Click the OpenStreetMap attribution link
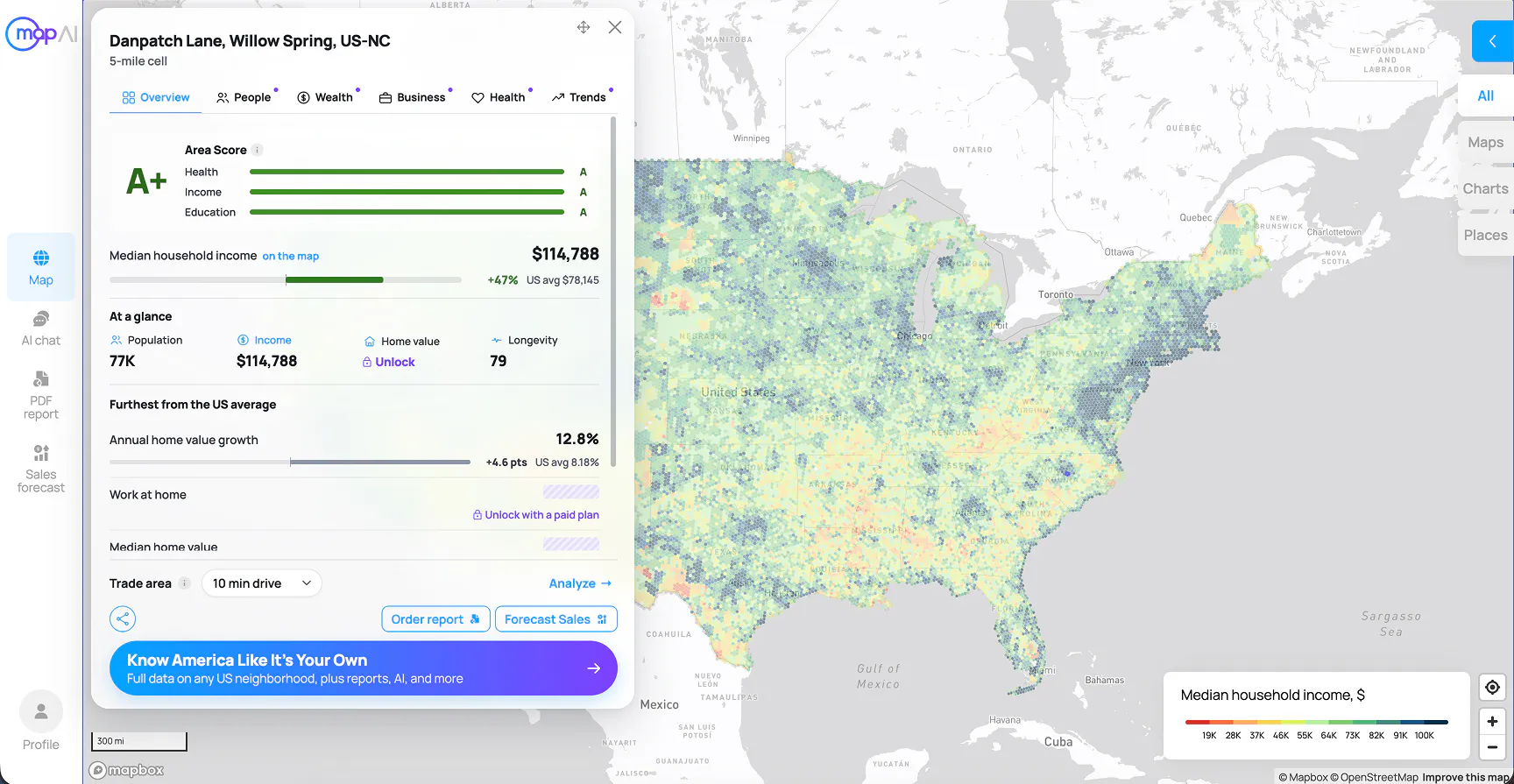 pyautogui.click(x=1374, y=777)
